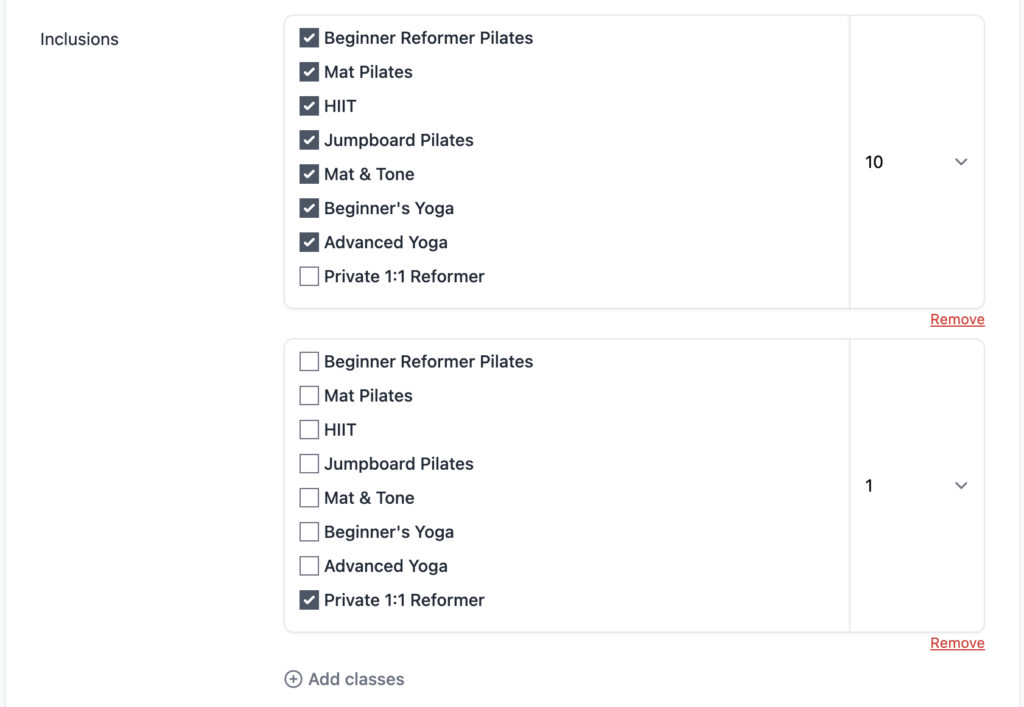Uncheck Jumpboard Pilates in first inclusion group
Image resolution: width=1024 pixels, height=707 pixels.
309,140
